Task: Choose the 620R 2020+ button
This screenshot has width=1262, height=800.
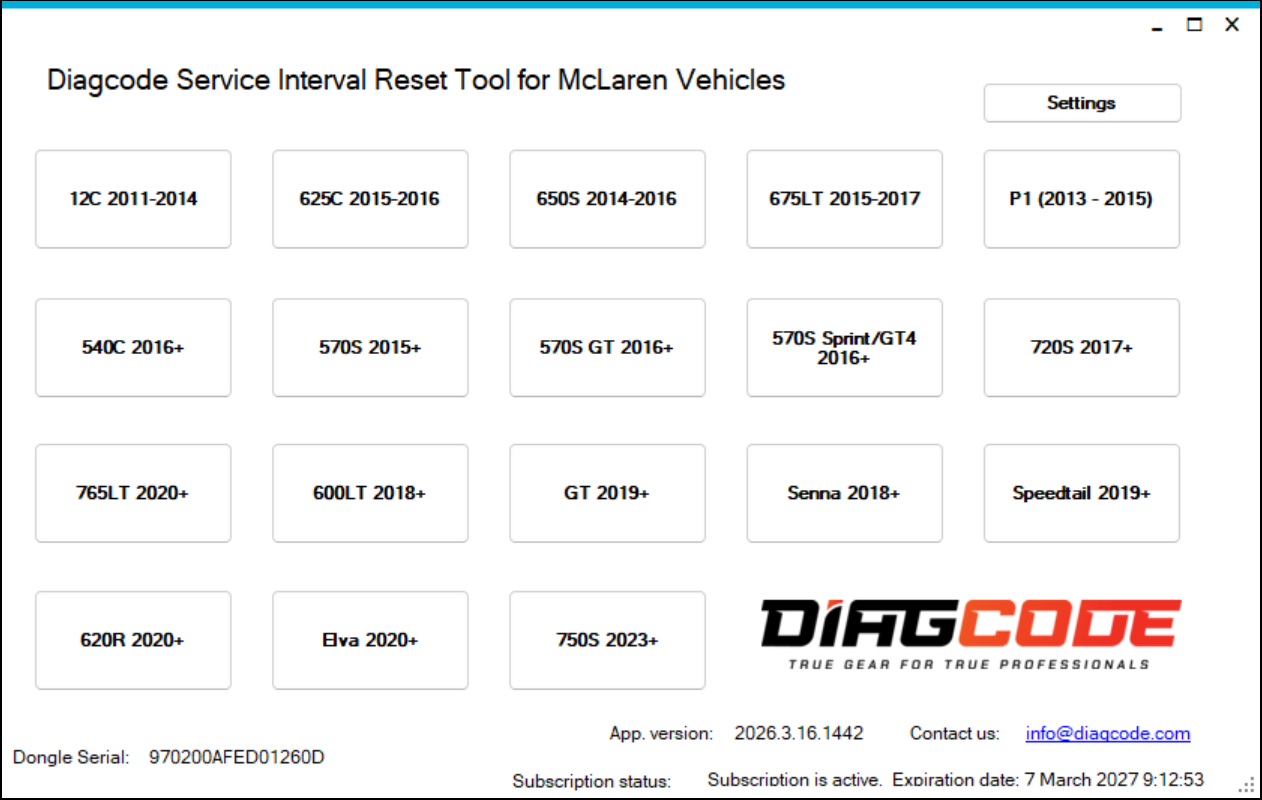Action: point(133,640)
